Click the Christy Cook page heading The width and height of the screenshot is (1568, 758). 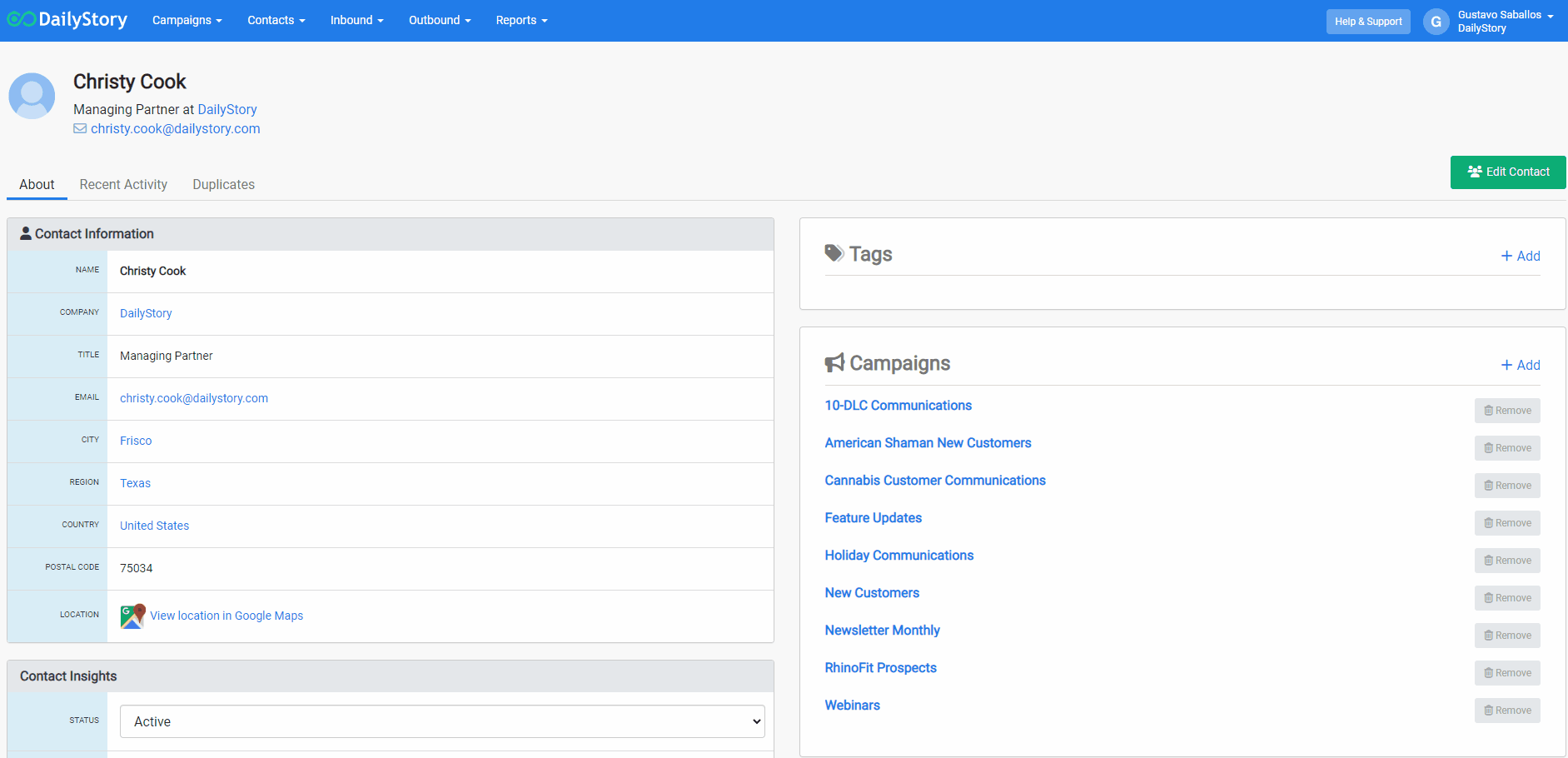click(130, 82)
